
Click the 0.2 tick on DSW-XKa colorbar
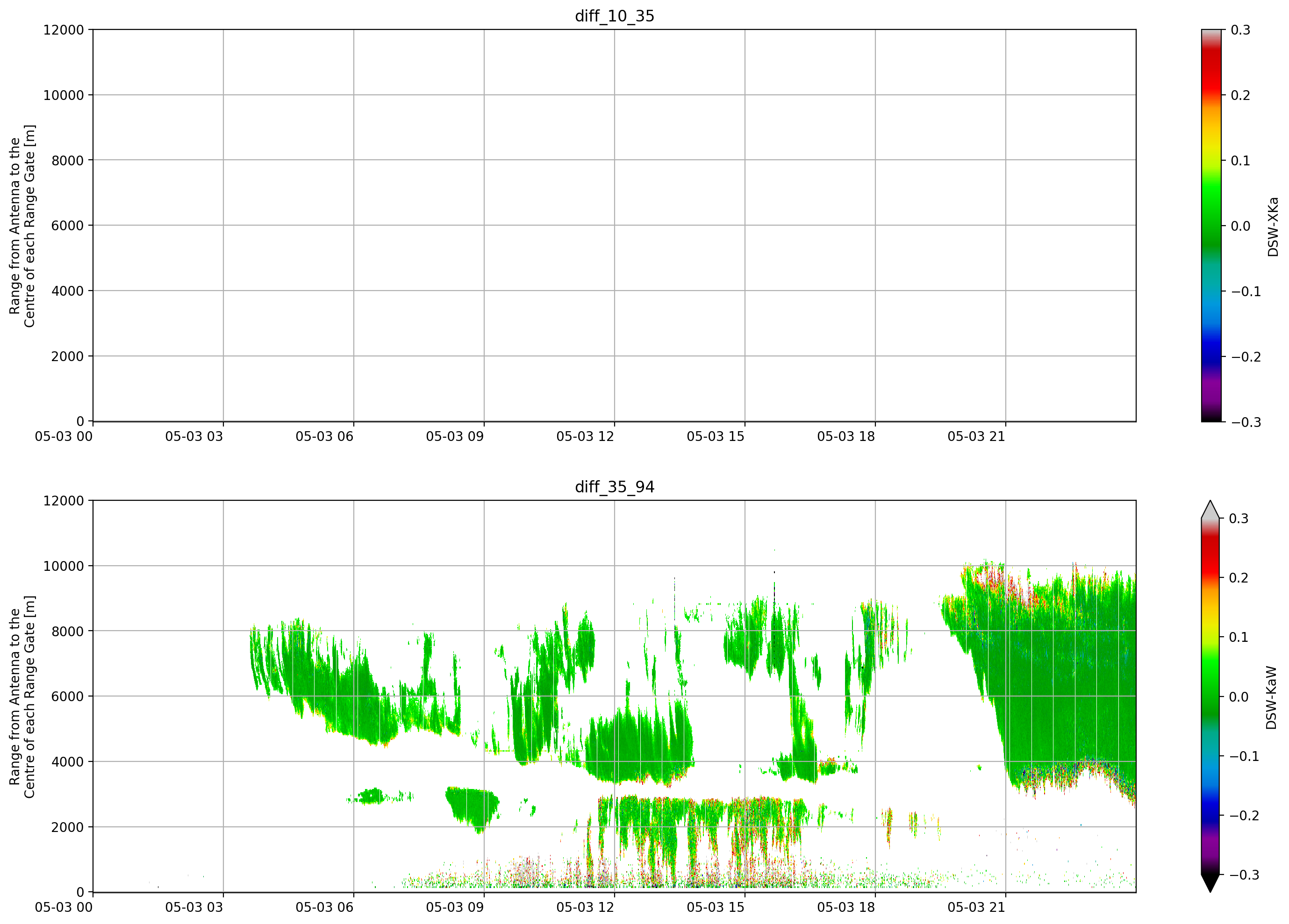pyautogui.click(x=1240, y=95)
